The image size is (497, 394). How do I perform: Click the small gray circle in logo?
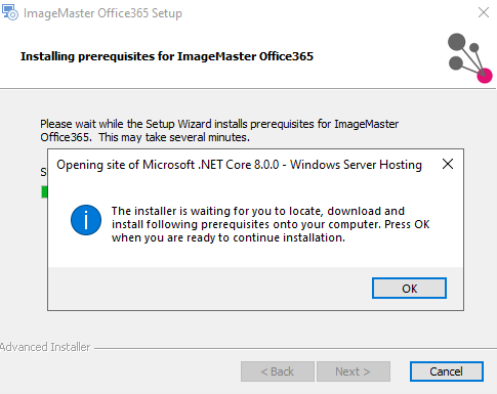coord(474,48)
